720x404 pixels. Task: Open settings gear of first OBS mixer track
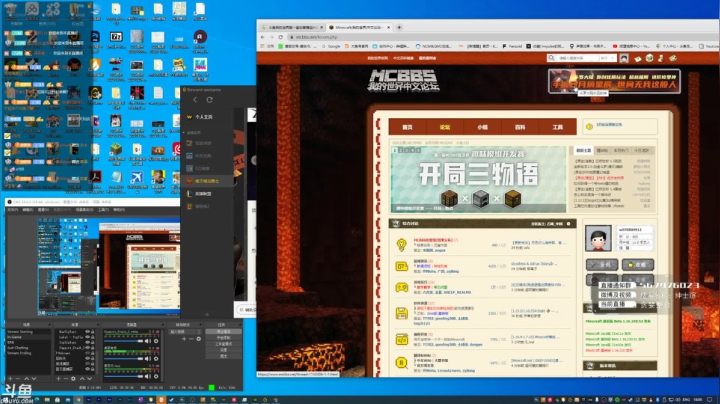pos(156,341)
